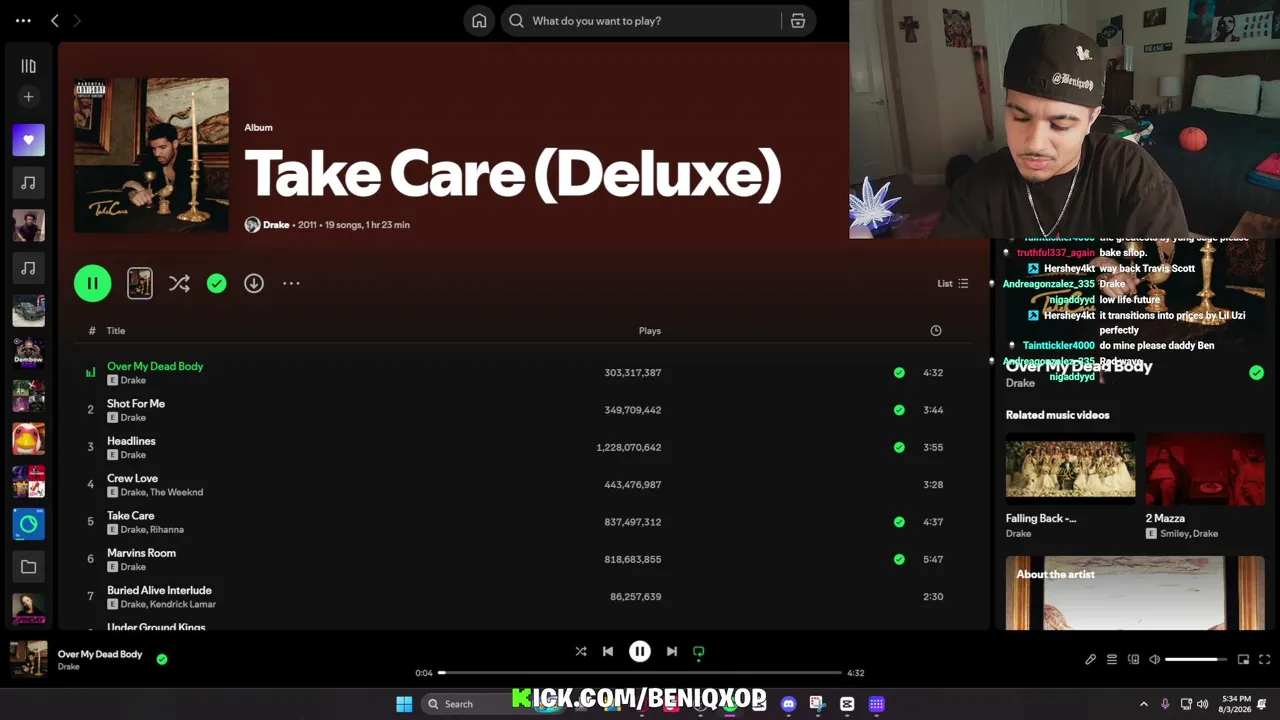Open the Dembow playlist in the sidebar

tap(28, 353)
